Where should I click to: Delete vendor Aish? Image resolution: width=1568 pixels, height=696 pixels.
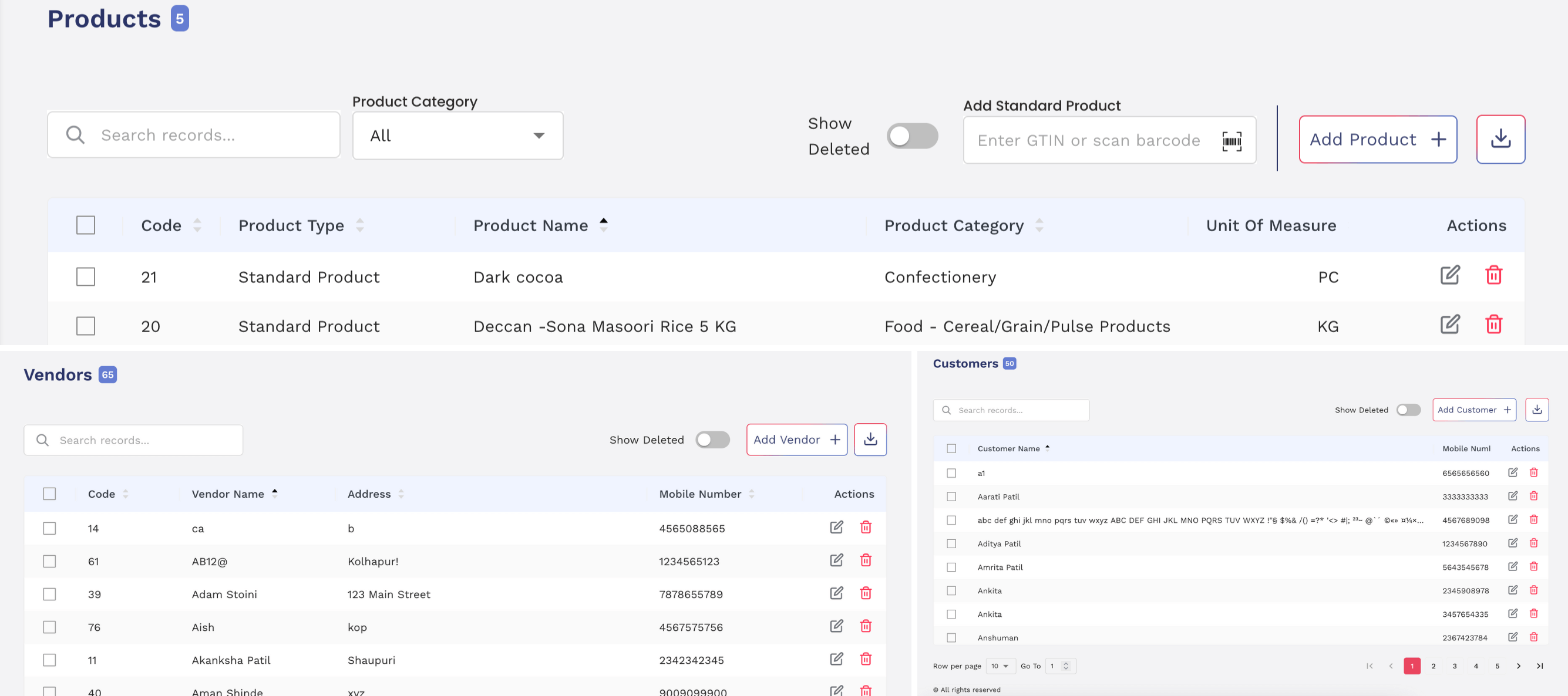(x=866, y=626)
